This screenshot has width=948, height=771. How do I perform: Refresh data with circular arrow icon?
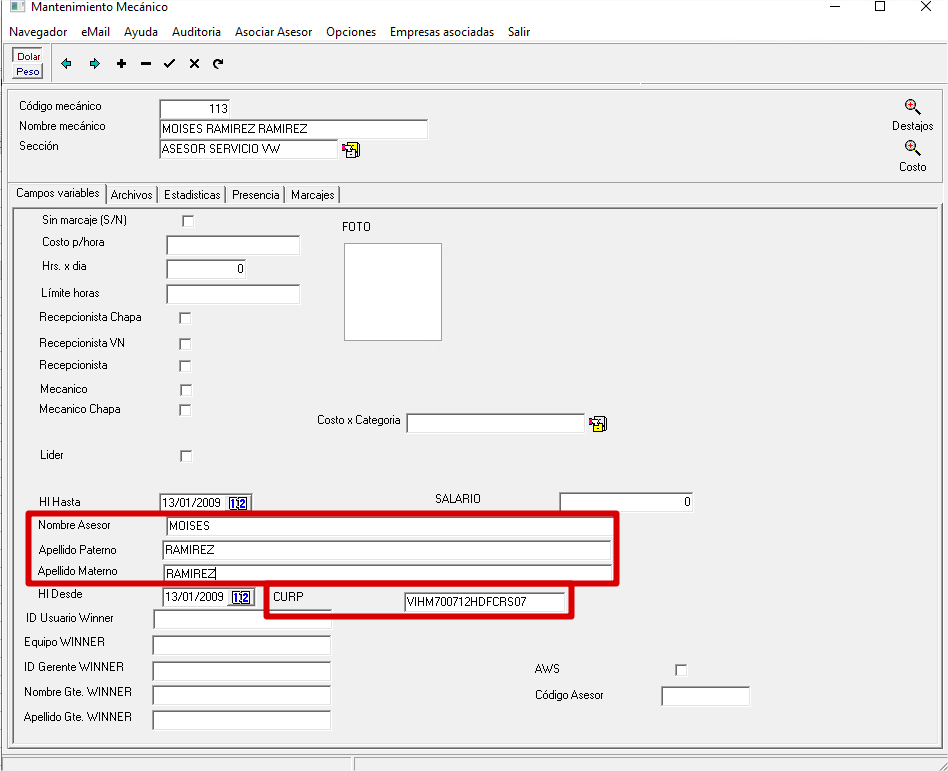(x=218, y=63)
